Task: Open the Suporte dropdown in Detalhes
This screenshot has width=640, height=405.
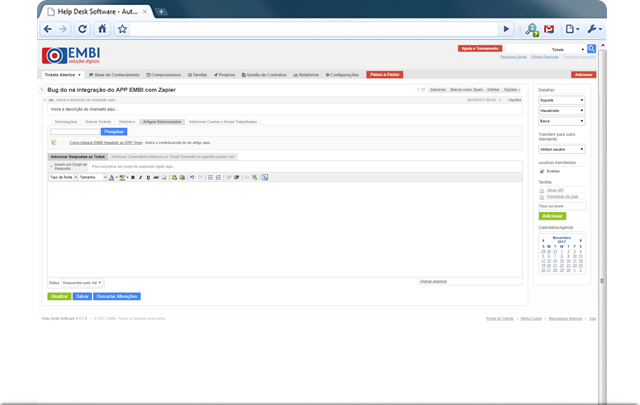Action: pyautogui.click(x=562, y=101)
